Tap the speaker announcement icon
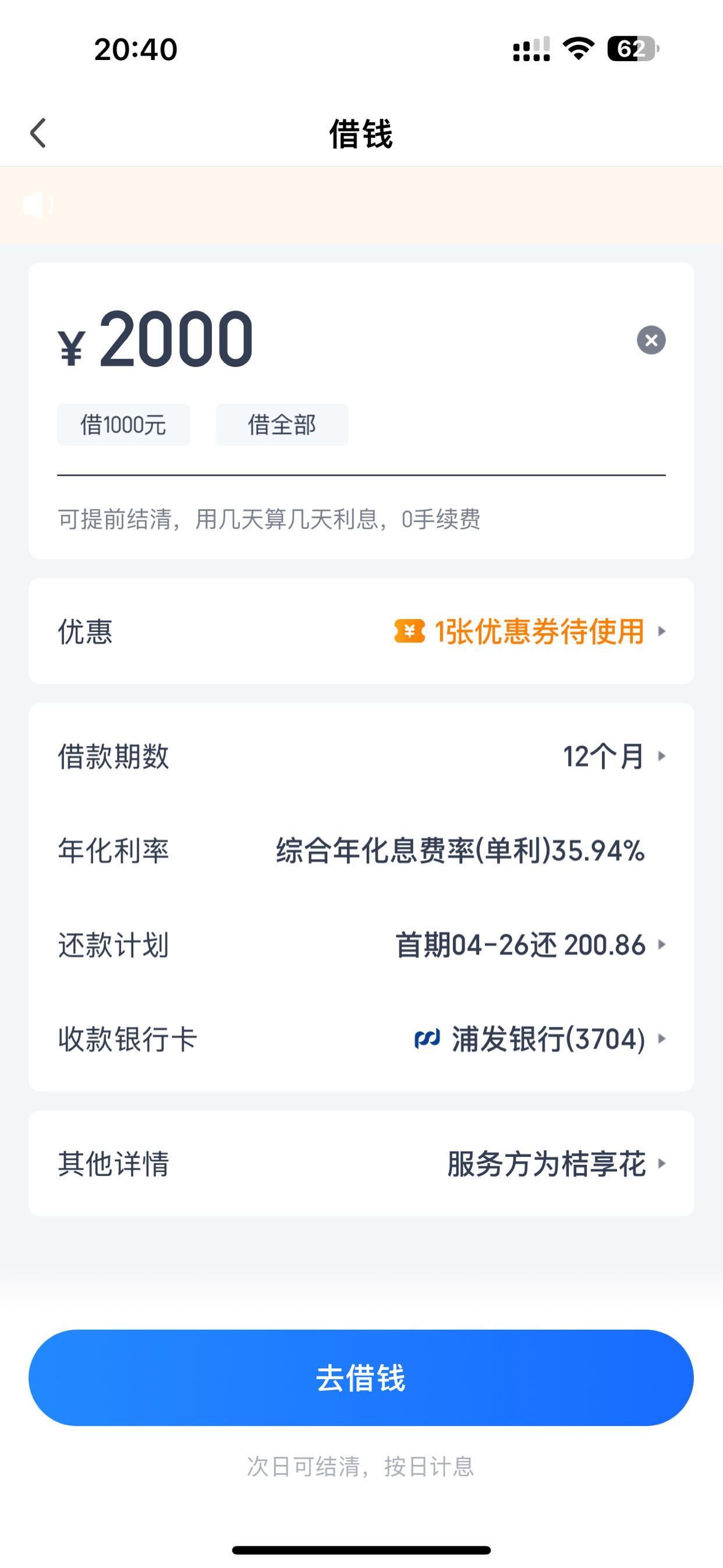Viewport: 723px width, 1568px height. pyautogui.click(x=38, y=204)
